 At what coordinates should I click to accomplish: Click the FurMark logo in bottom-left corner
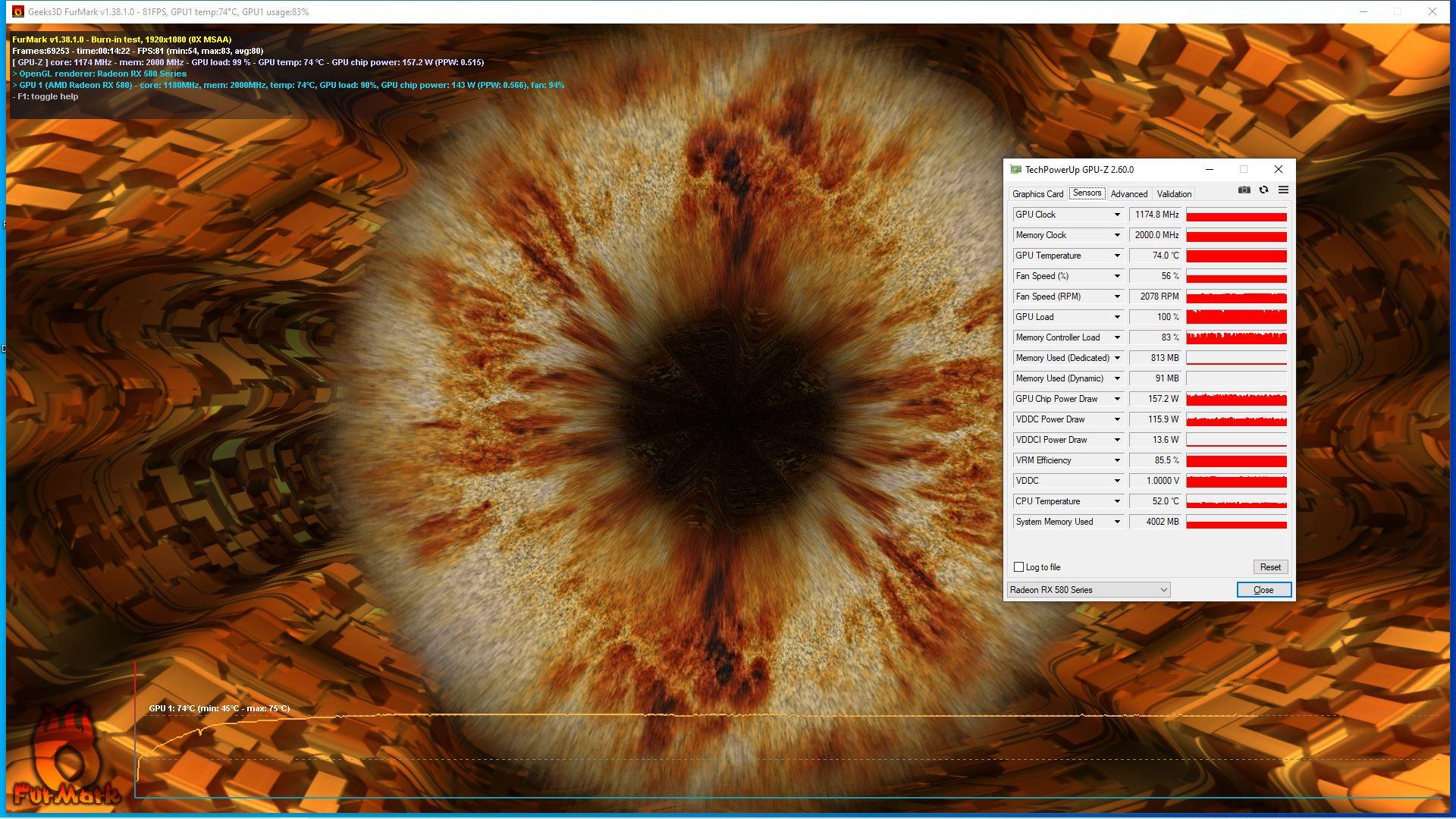point(65,758)
